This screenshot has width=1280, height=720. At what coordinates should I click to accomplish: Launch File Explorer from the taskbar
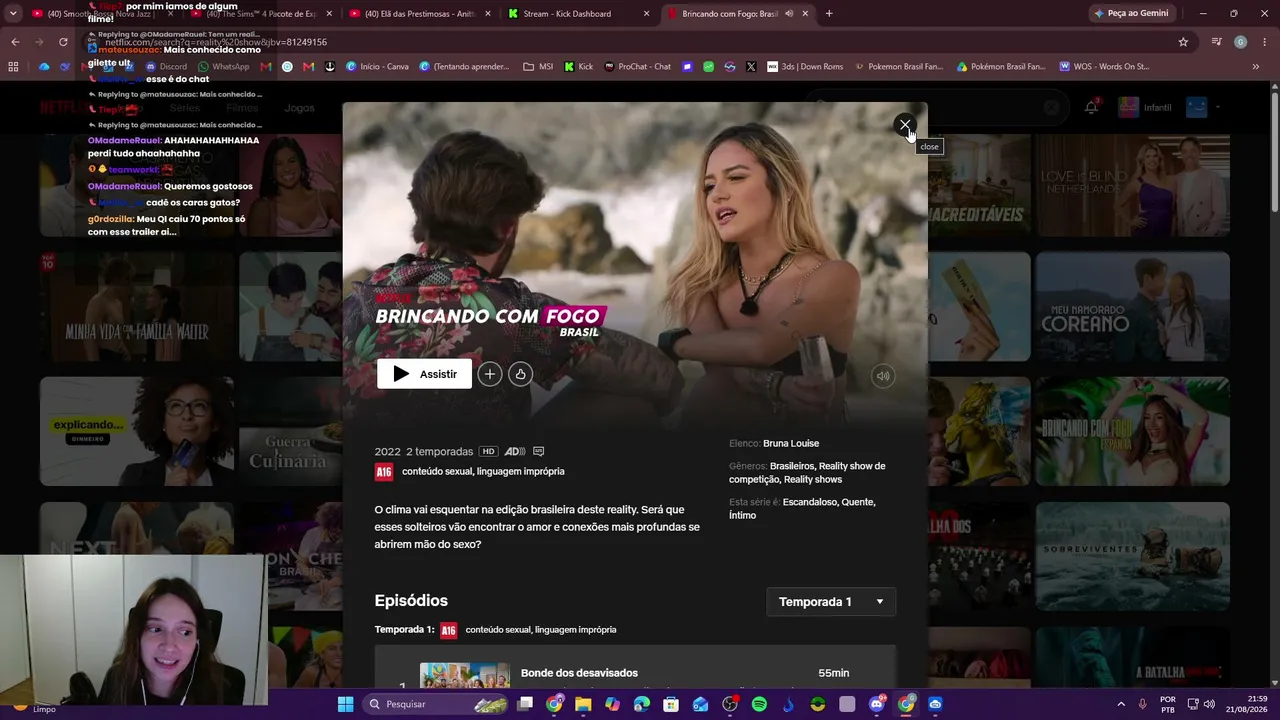click(x=583, y=704)
